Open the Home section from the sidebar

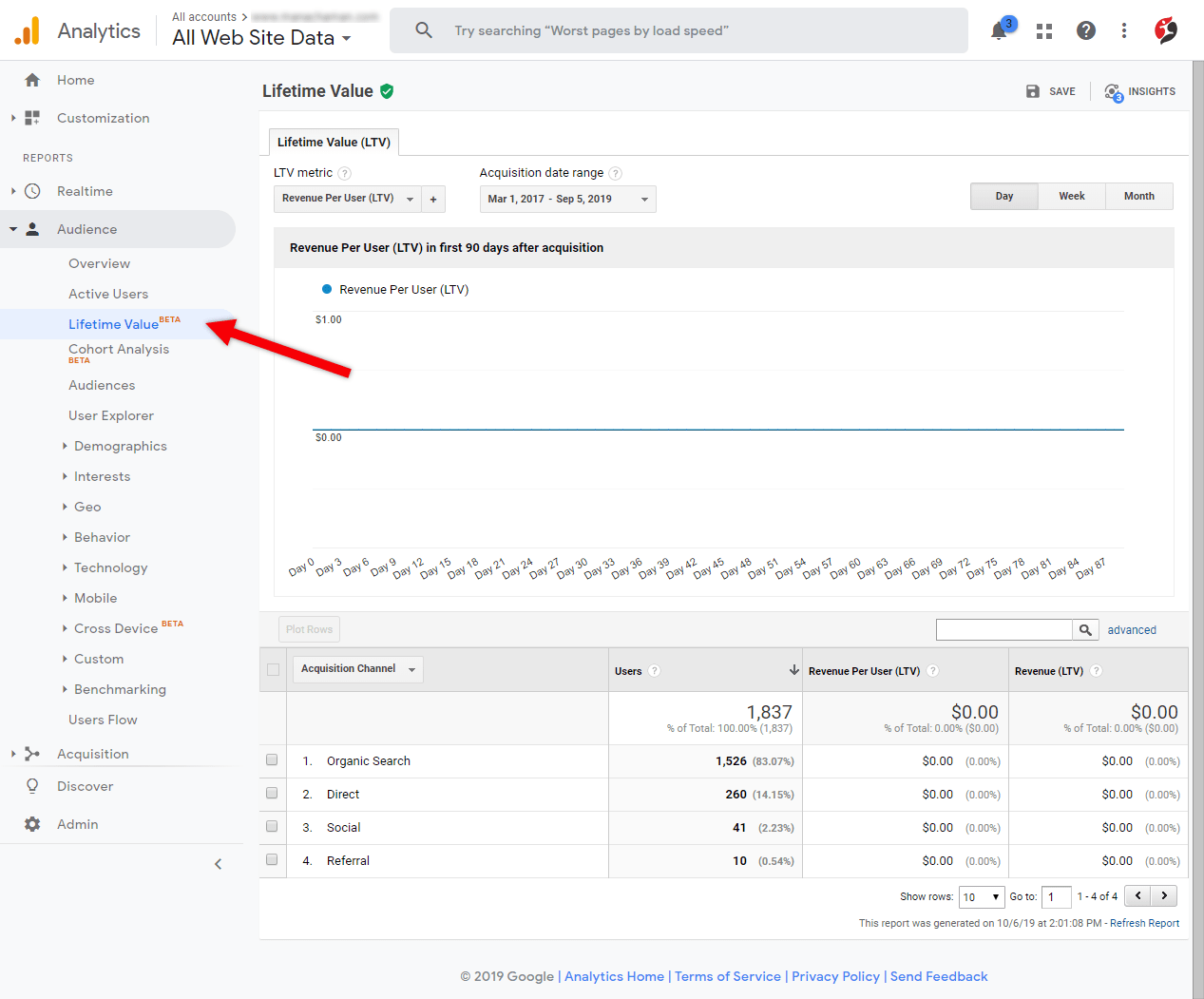coord(75,80)
